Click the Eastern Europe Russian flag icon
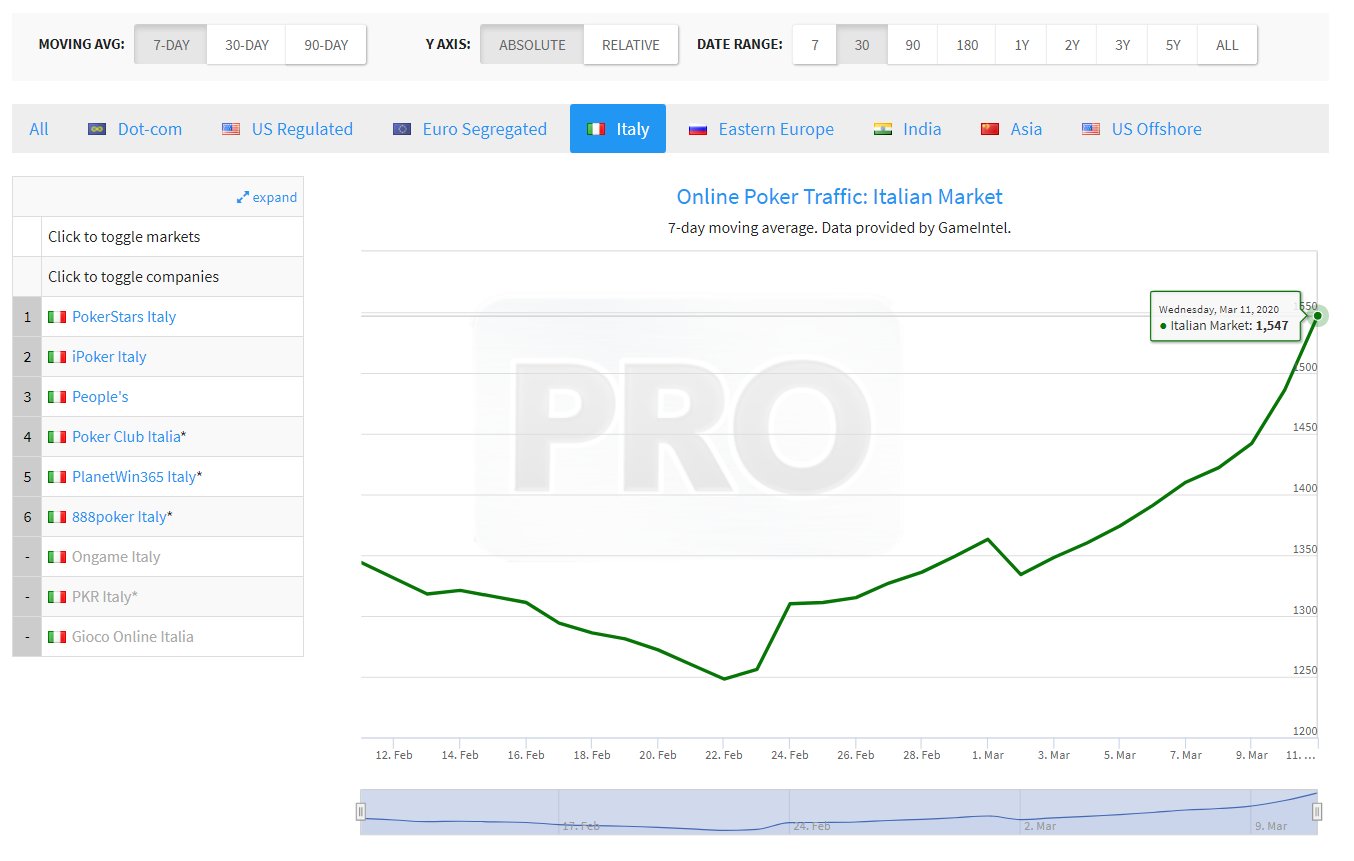The width and height of the screenshot is (1354, 861). (698, 129)
